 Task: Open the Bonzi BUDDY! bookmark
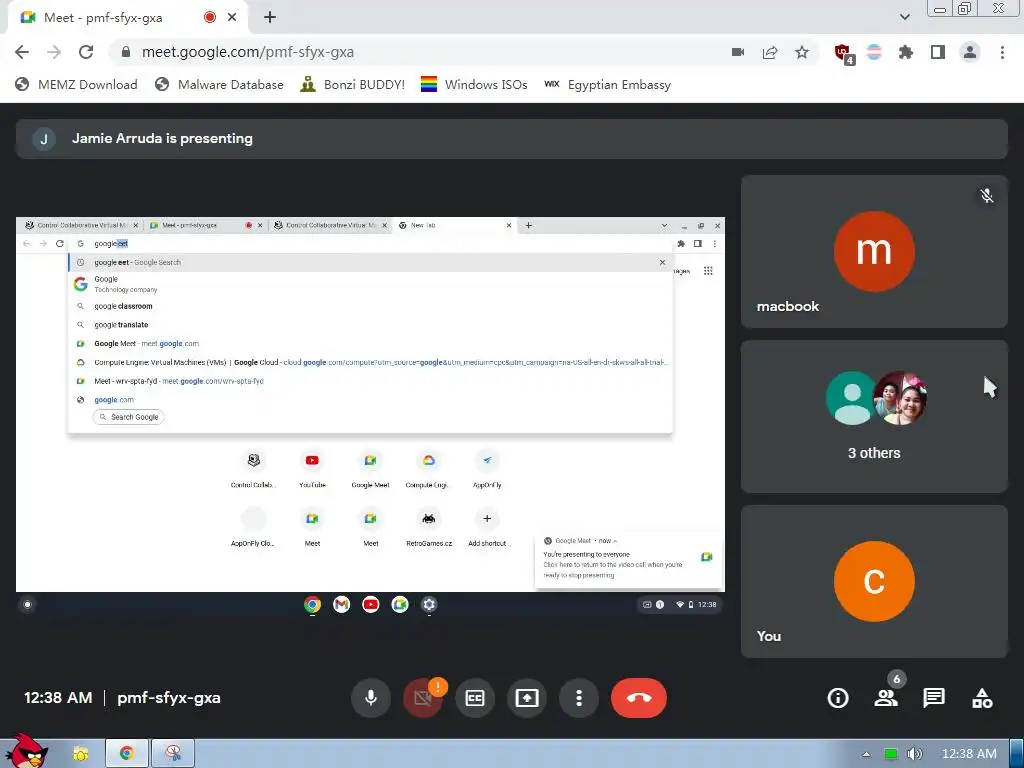click(x=353, y=84)
